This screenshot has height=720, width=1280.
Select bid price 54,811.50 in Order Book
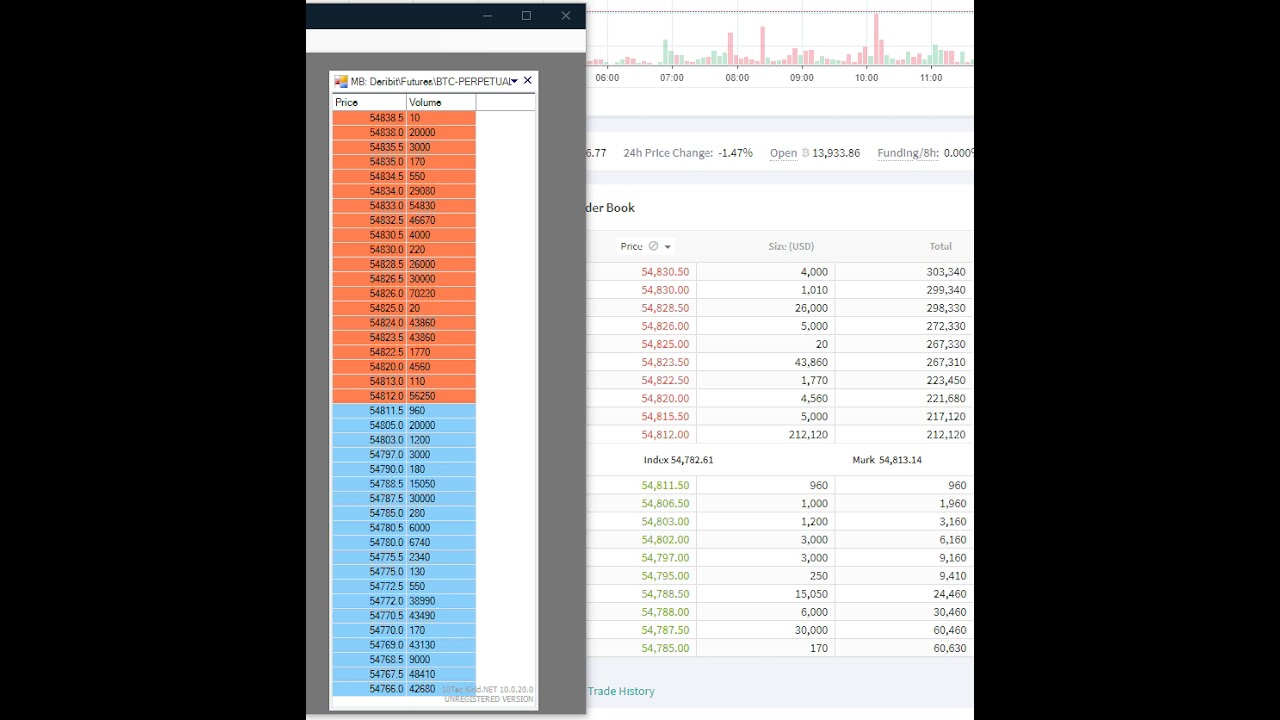[x=665, y=485]
